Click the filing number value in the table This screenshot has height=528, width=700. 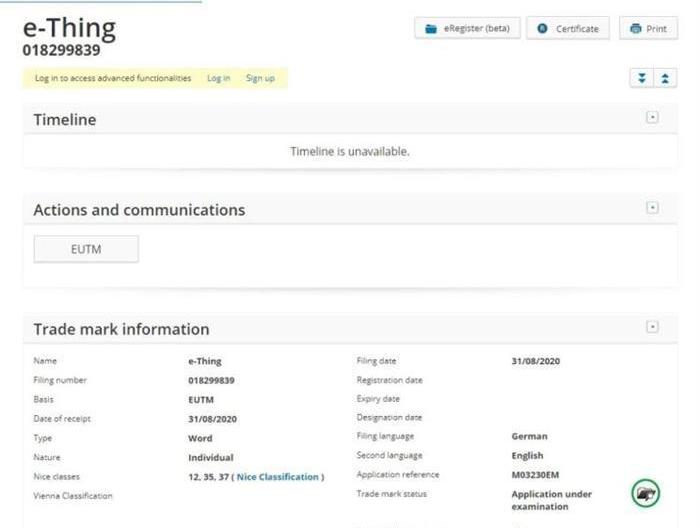pos(210,381)
